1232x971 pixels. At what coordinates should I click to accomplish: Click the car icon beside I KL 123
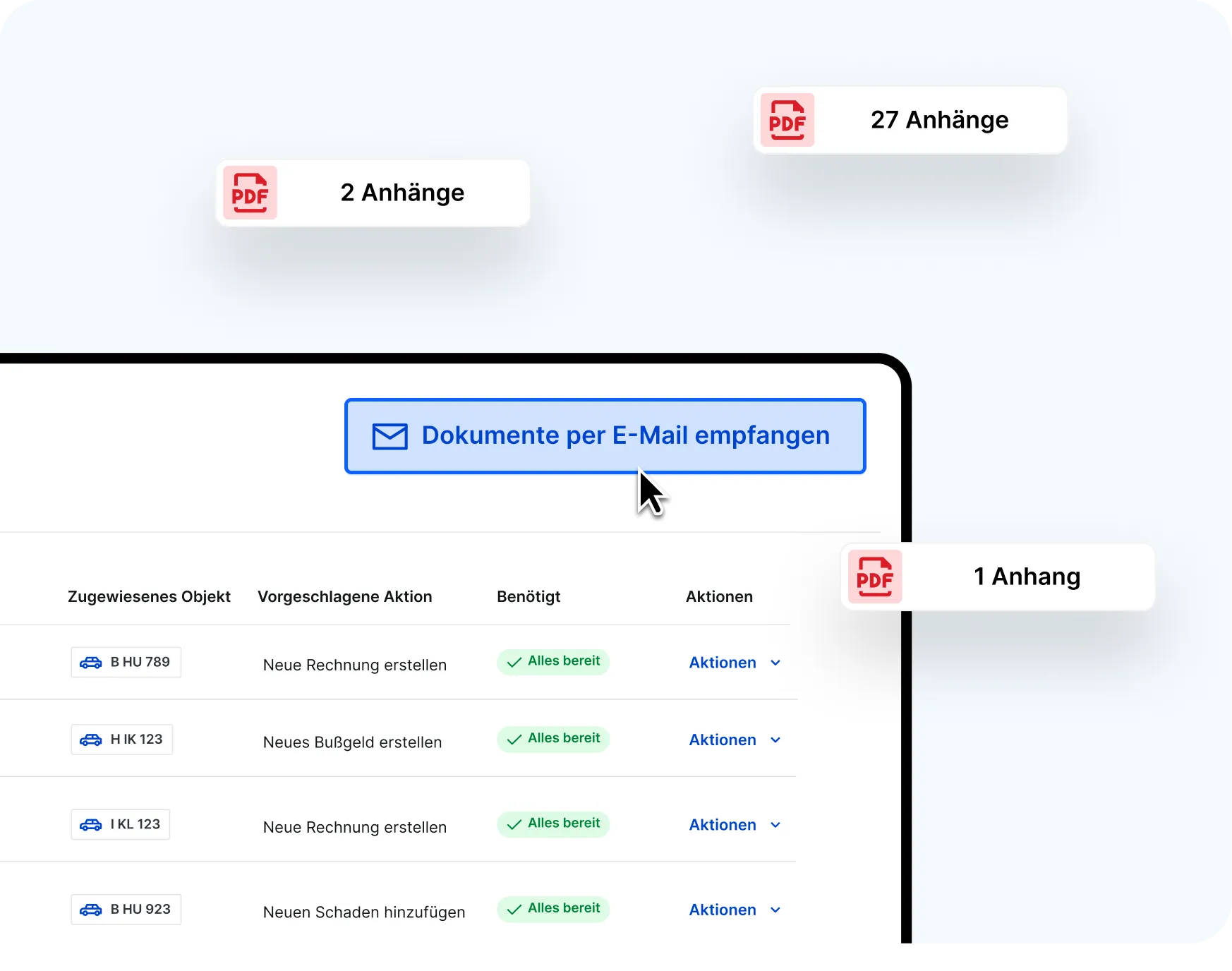point(90,824)
